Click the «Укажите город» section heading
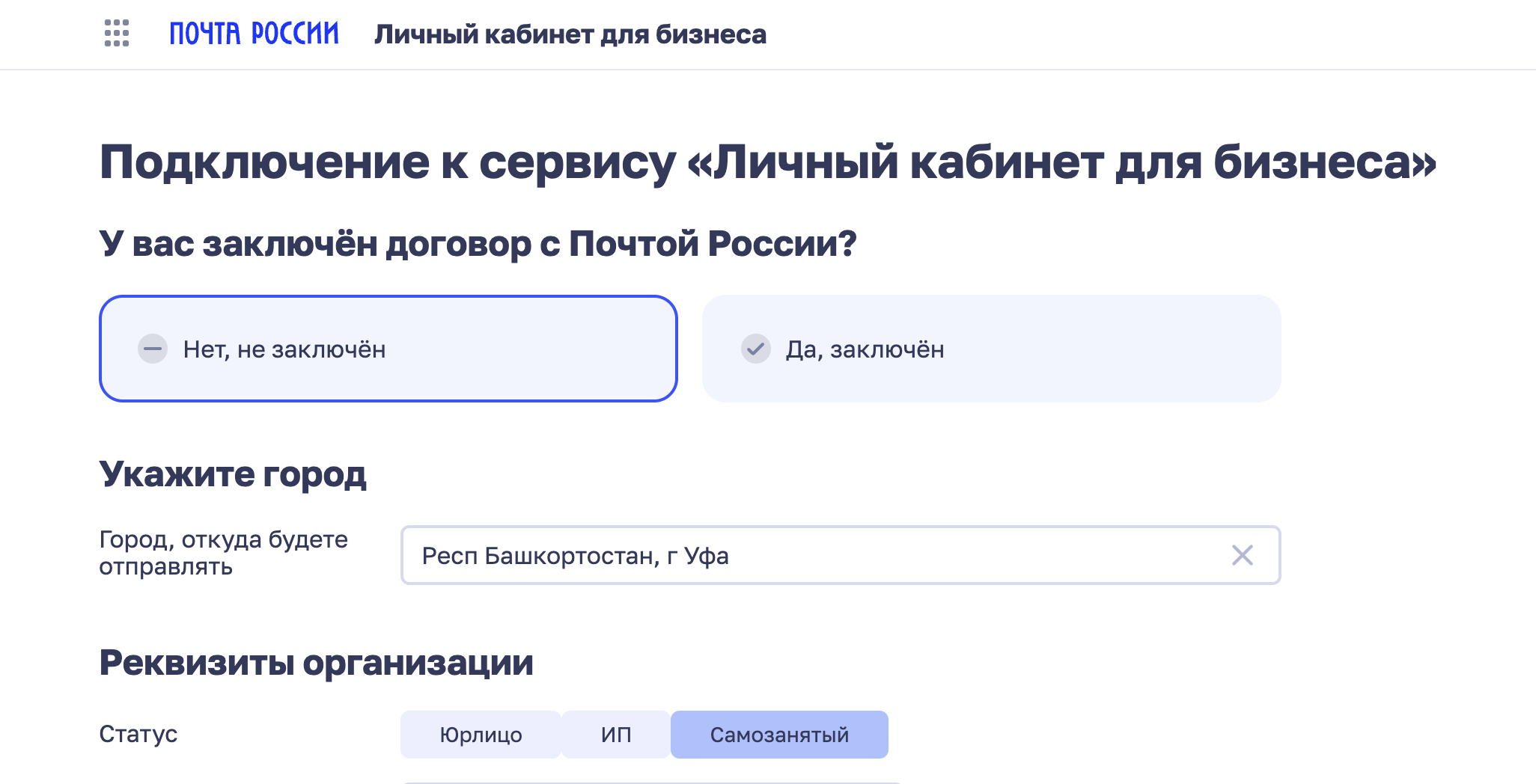1536x784 pixels. pos(233,474)
